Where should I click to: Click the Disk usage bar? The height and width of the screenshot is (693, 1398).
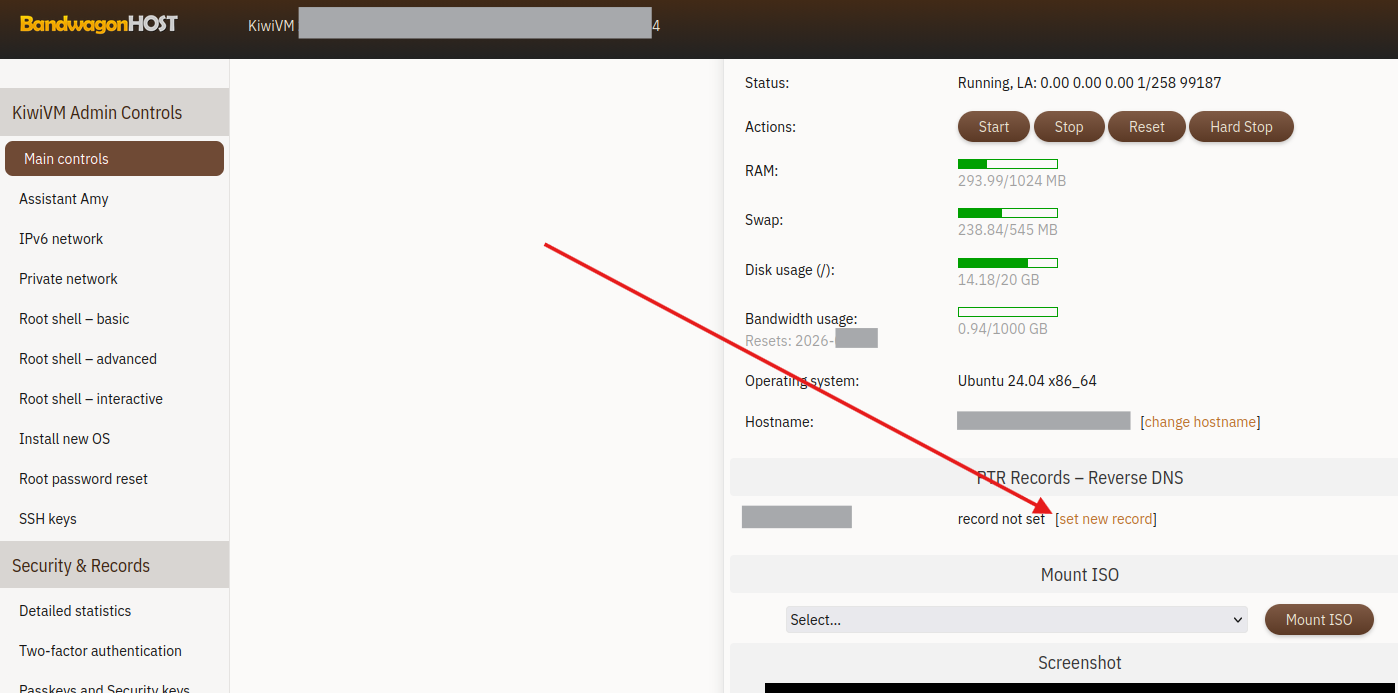pos(1008,263)
